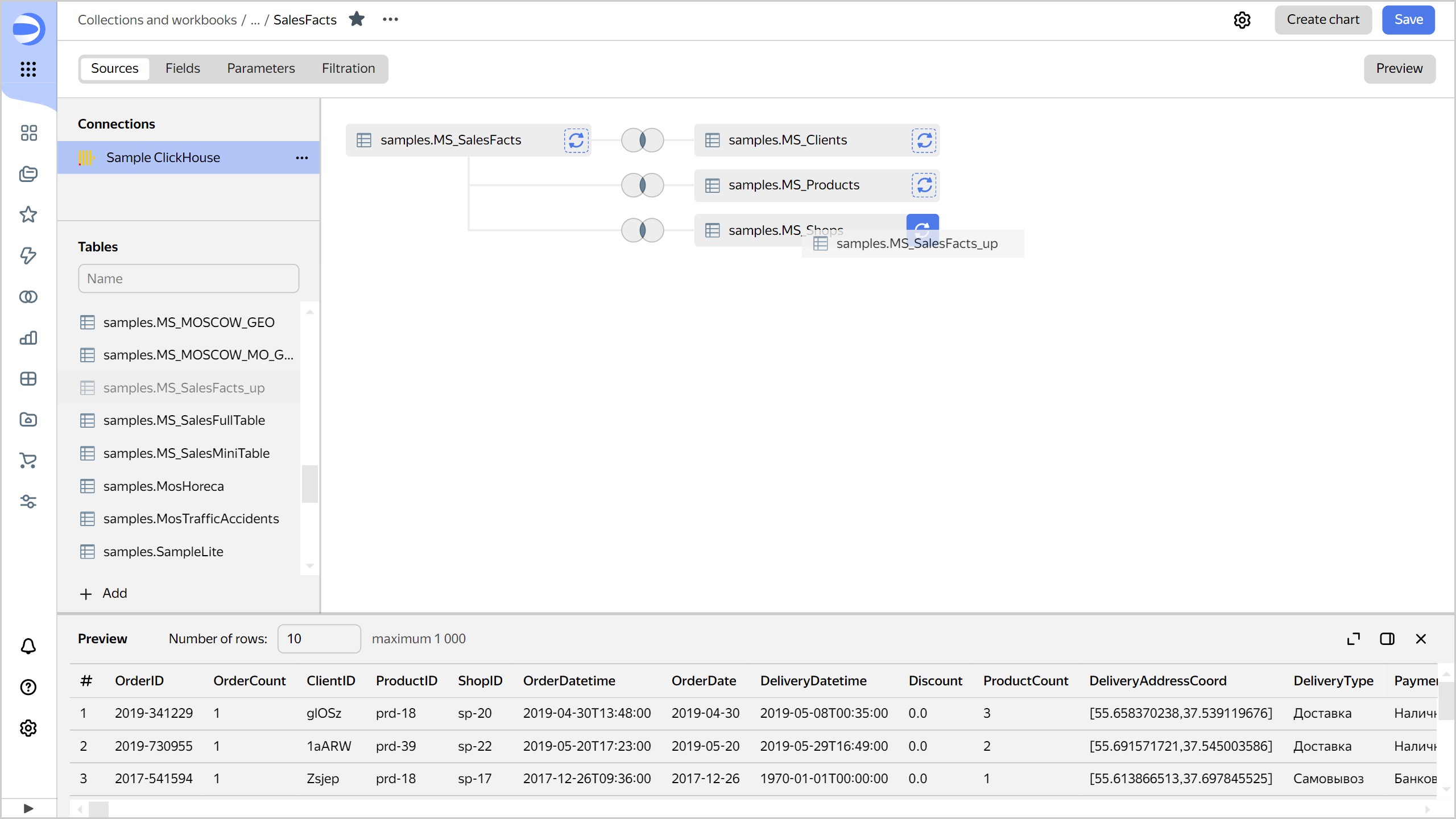Open the Filtration tab
Image resolution: width=1456 pixels, height=819 pixels.
pyautogui.click(x=348, y=68)
